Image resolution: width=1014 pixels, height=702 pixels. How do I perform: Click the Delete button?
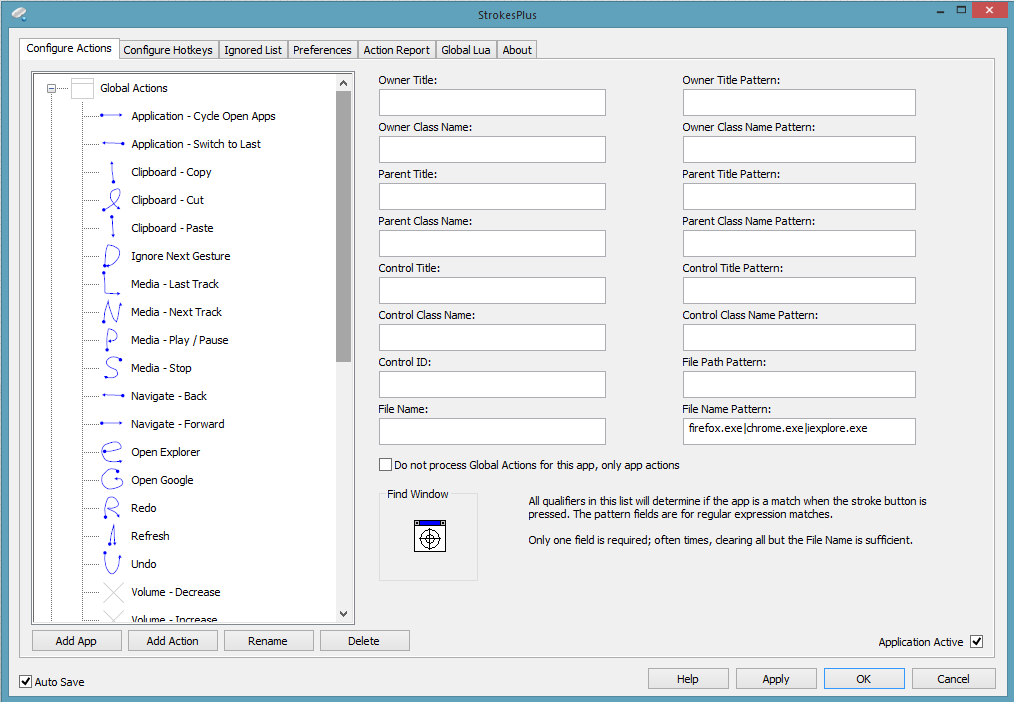point(364,641)
